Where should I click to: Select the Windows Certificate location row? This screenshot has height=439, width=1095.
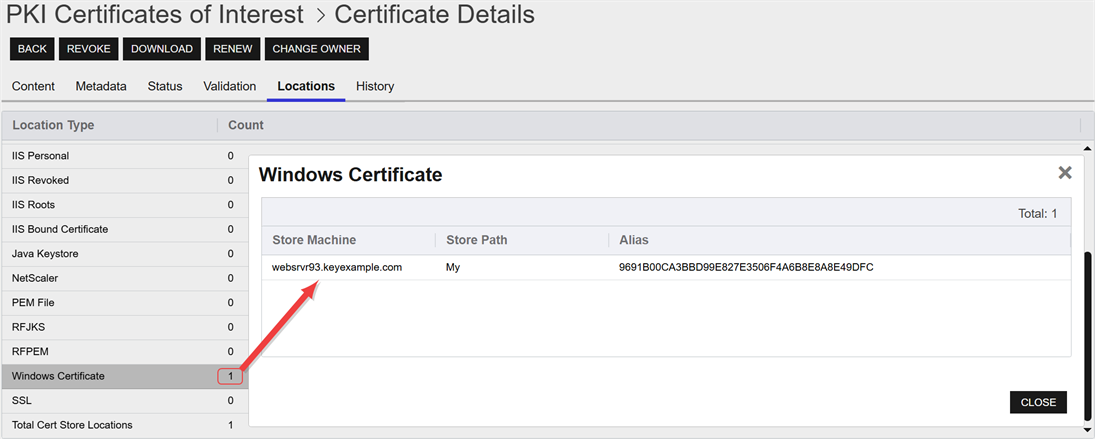58,376
